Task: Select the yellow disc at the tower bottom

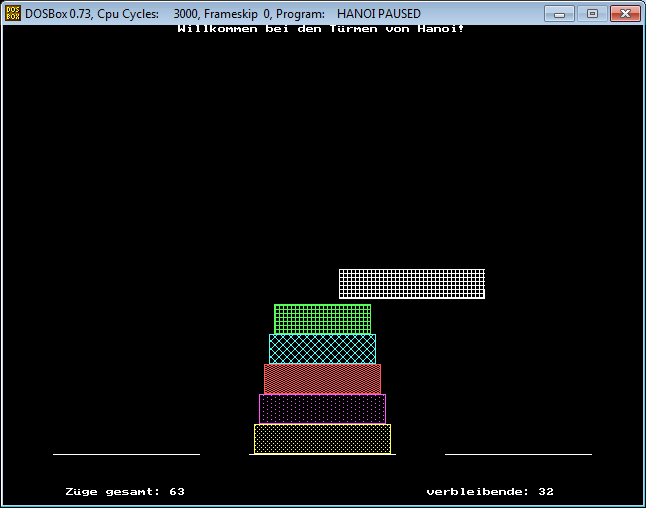Action: coord(322,439)
